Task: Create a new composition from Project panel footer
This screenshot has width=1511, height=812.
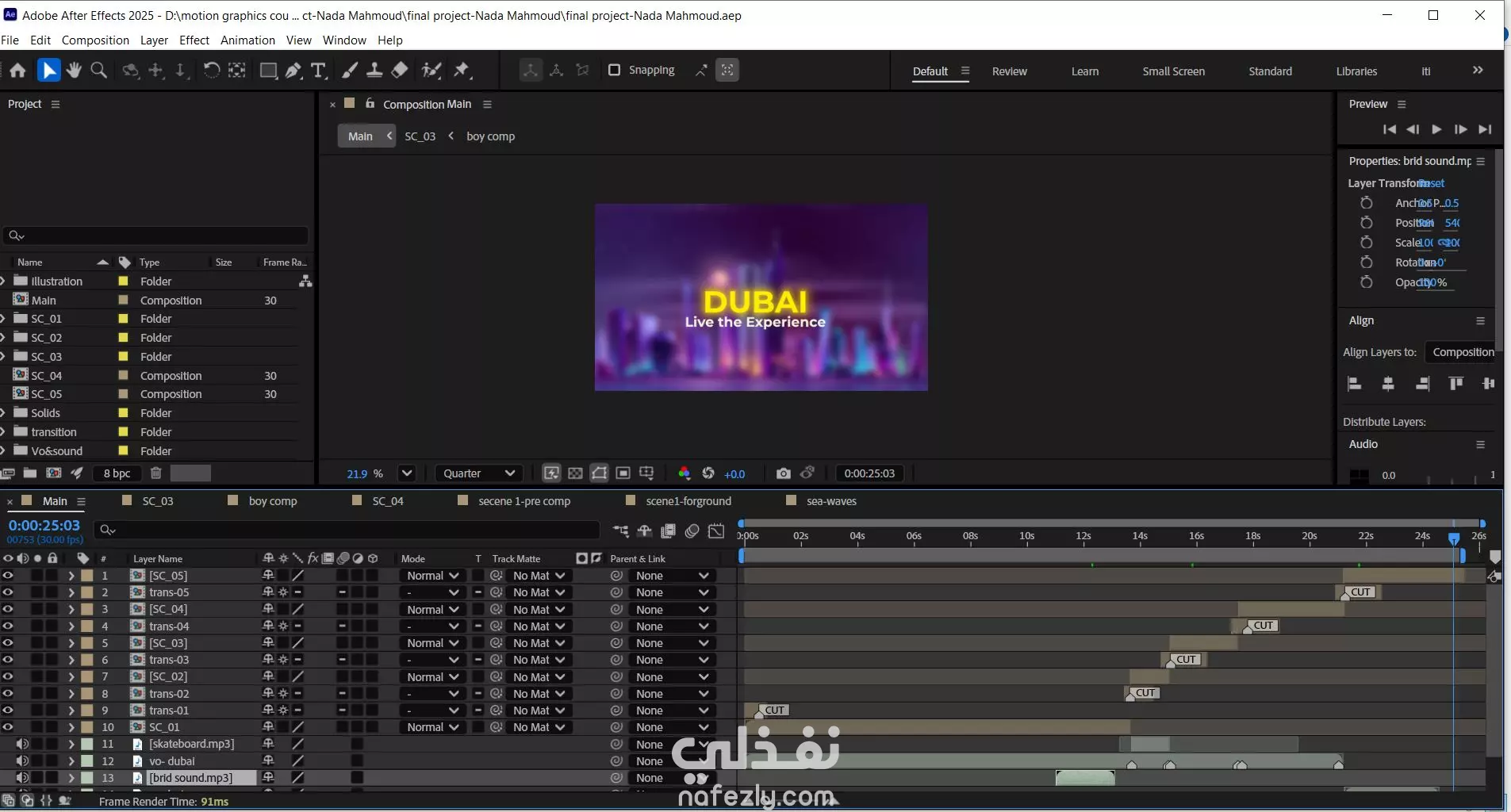Action: (x=54, y=473)
